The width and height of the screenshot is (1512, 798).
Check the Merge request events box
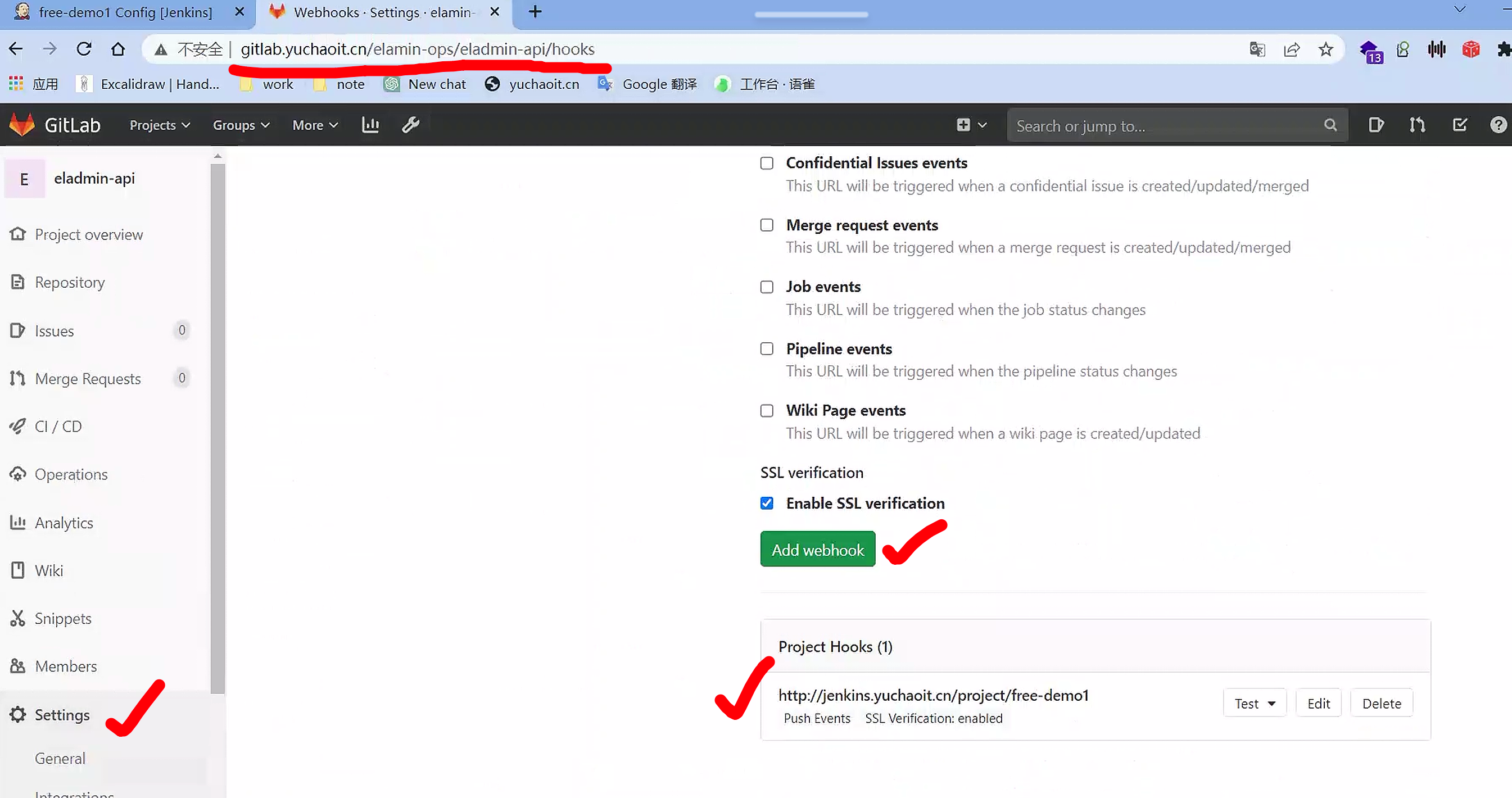767,225
